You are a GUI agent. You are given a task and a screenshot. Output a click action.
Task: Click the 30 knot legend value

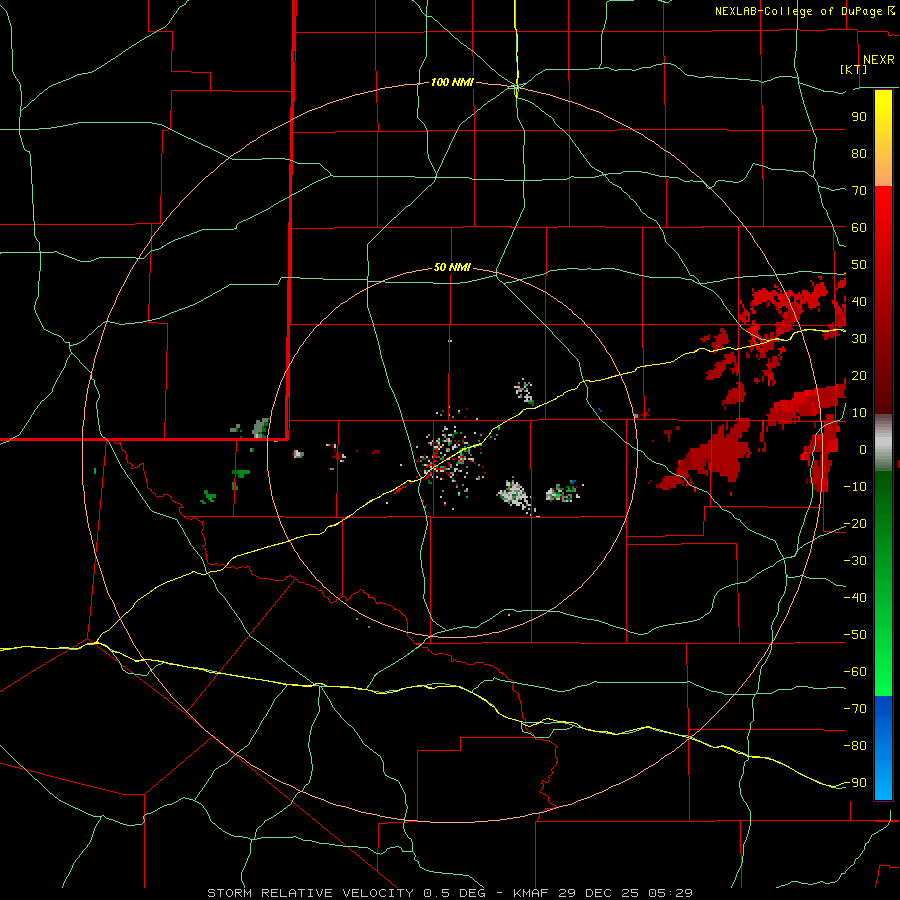(859, 339)
